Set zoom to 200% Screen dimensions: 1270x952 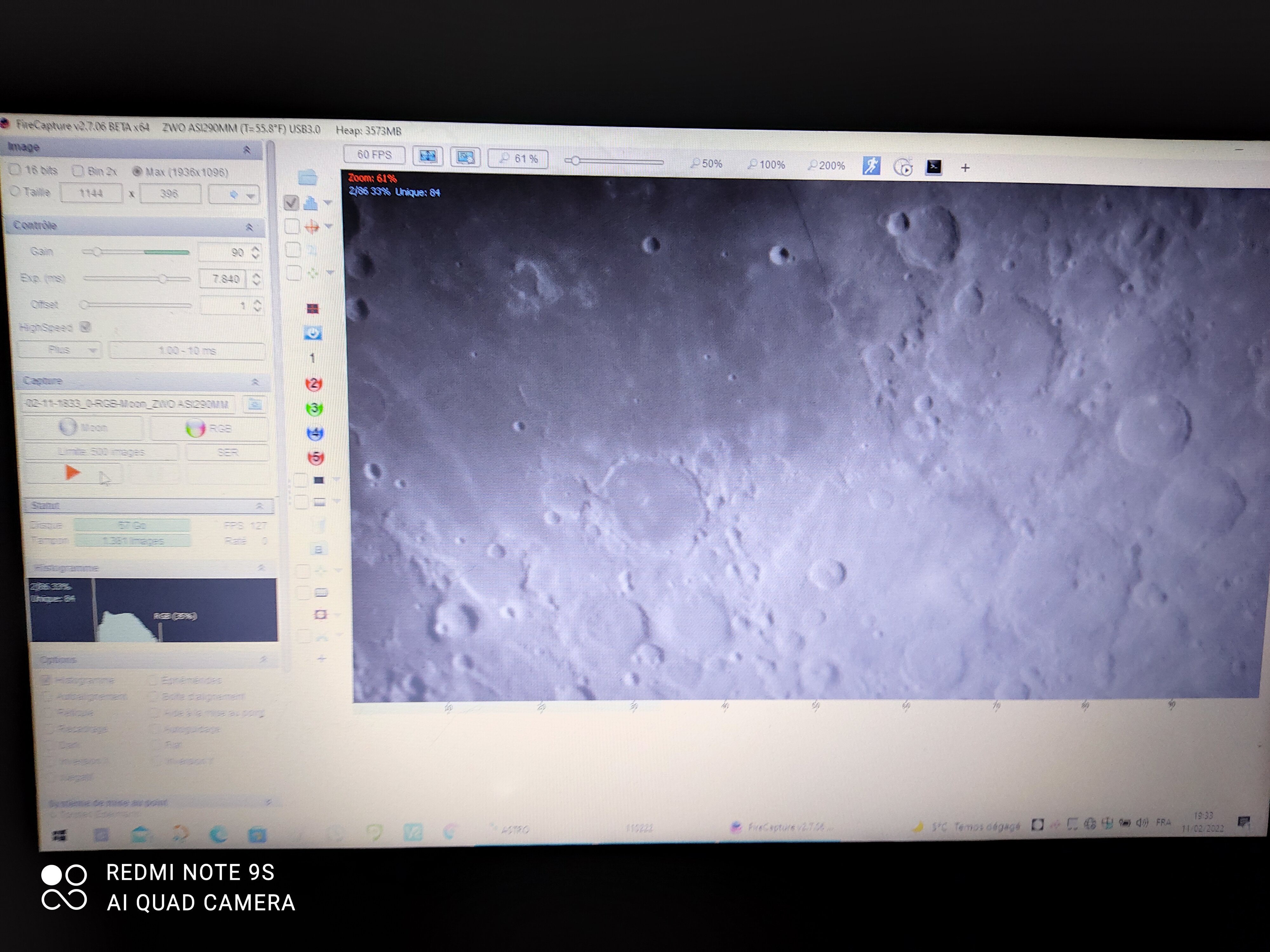(x=826, y=165)
